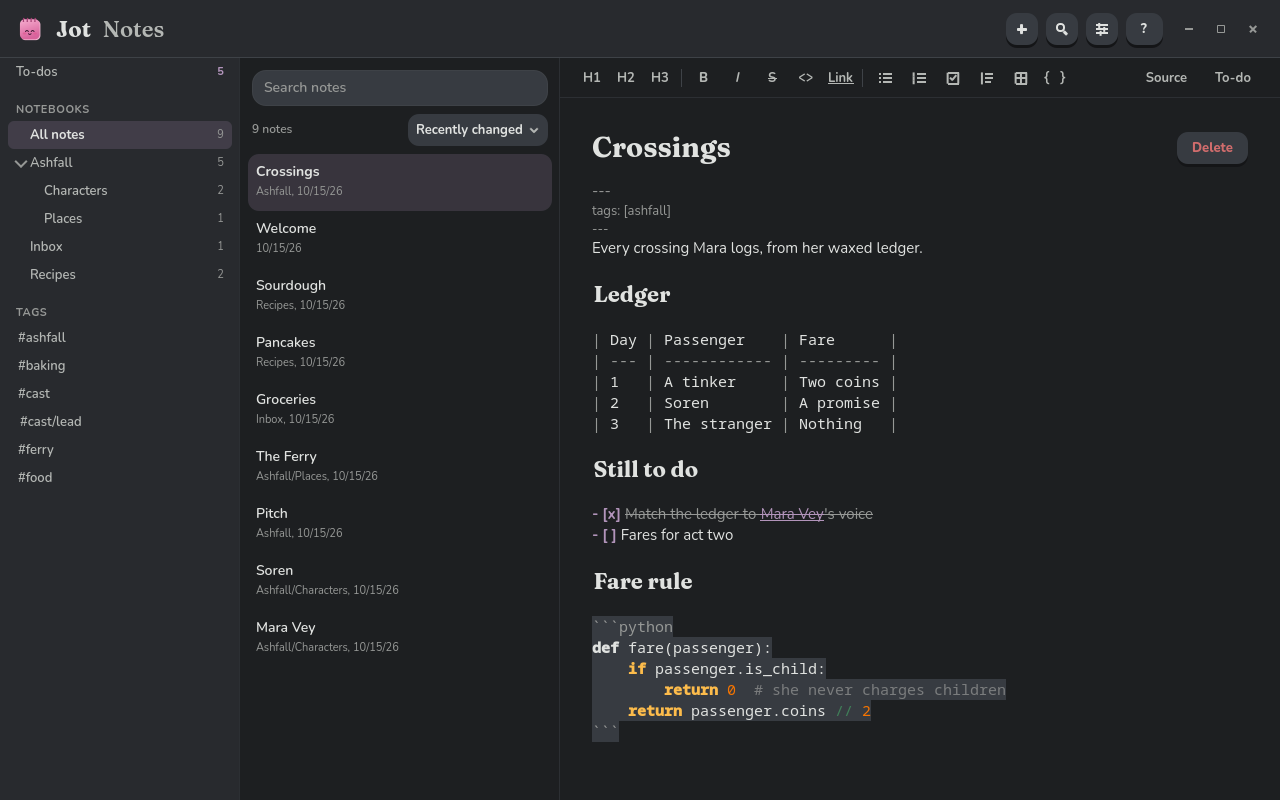Collapse the Ashfall notebook
The image size is (1280, 800).
(x=21, y=163)
